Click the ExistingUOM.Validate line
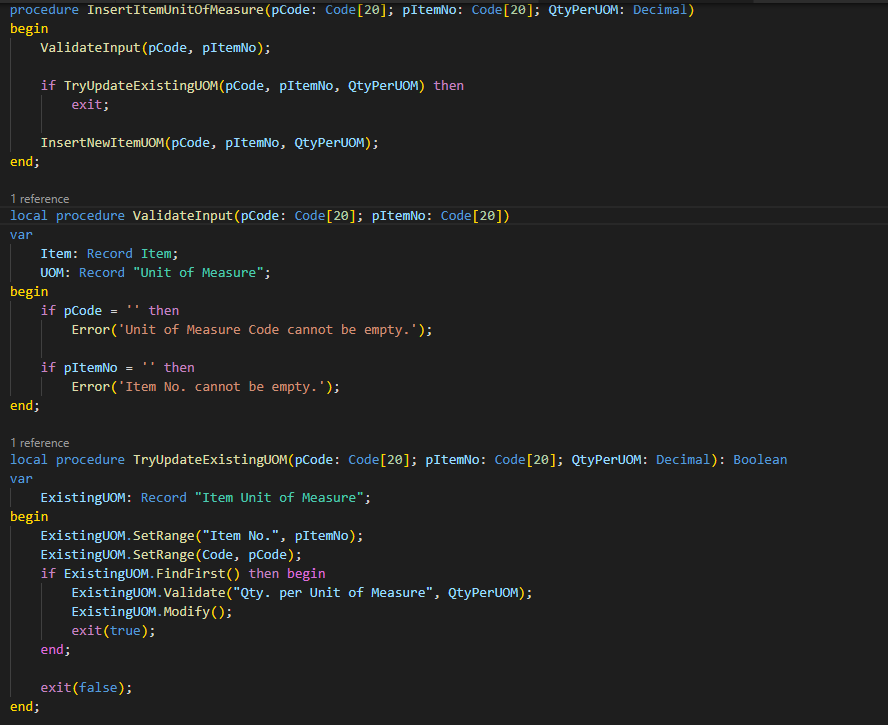This screenshot has width=888, height=725. 302,593
